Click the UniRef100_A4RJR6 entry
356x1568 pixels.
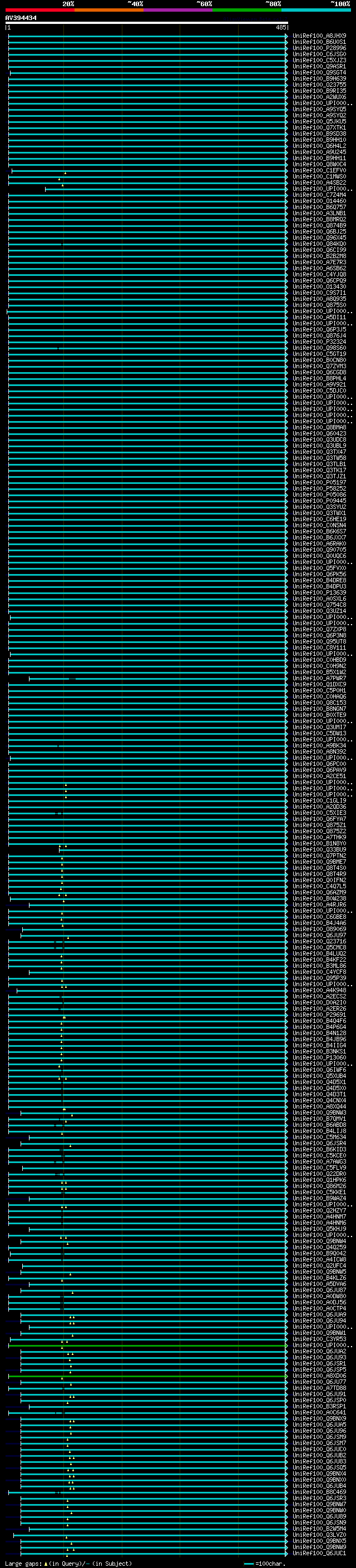click(x=319, y=905)
